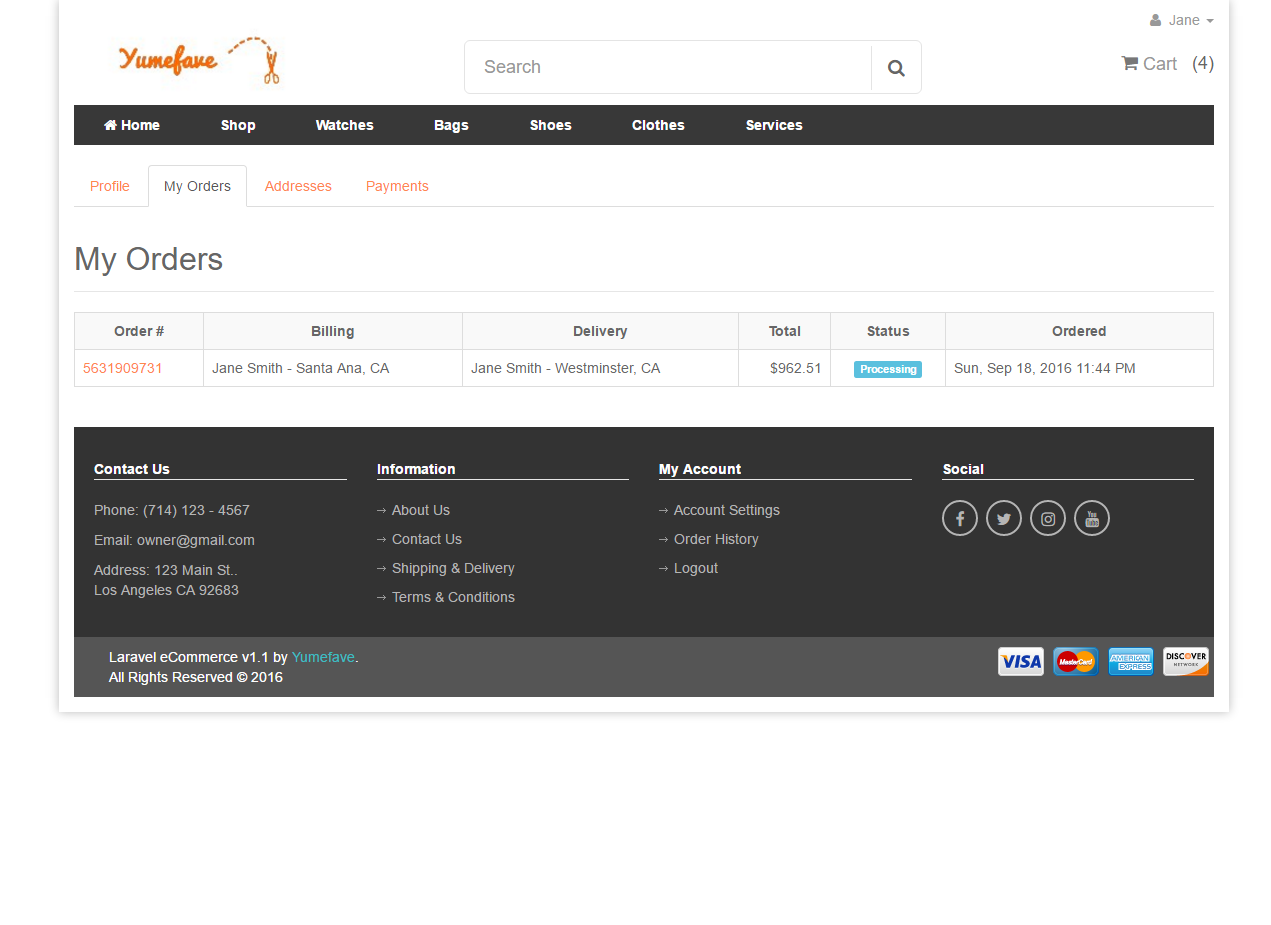Open the Services menu item
Screen dimensions: 1271x925
click(x=774, y=125)
